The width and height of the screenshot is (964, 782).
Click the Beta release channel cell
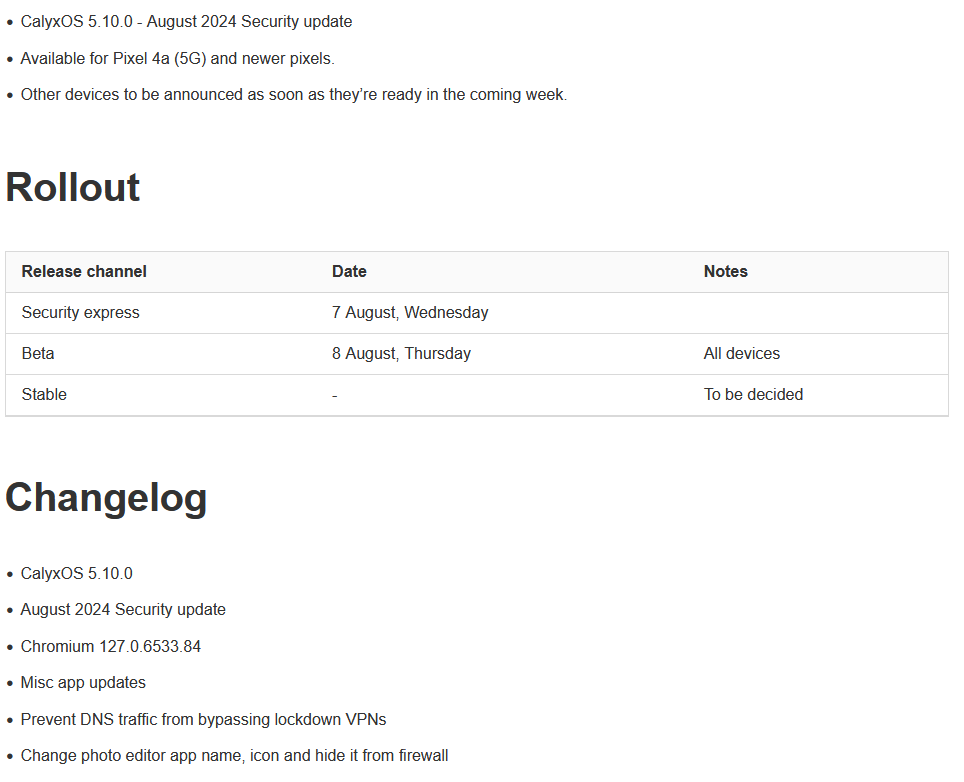coord(38,353)
